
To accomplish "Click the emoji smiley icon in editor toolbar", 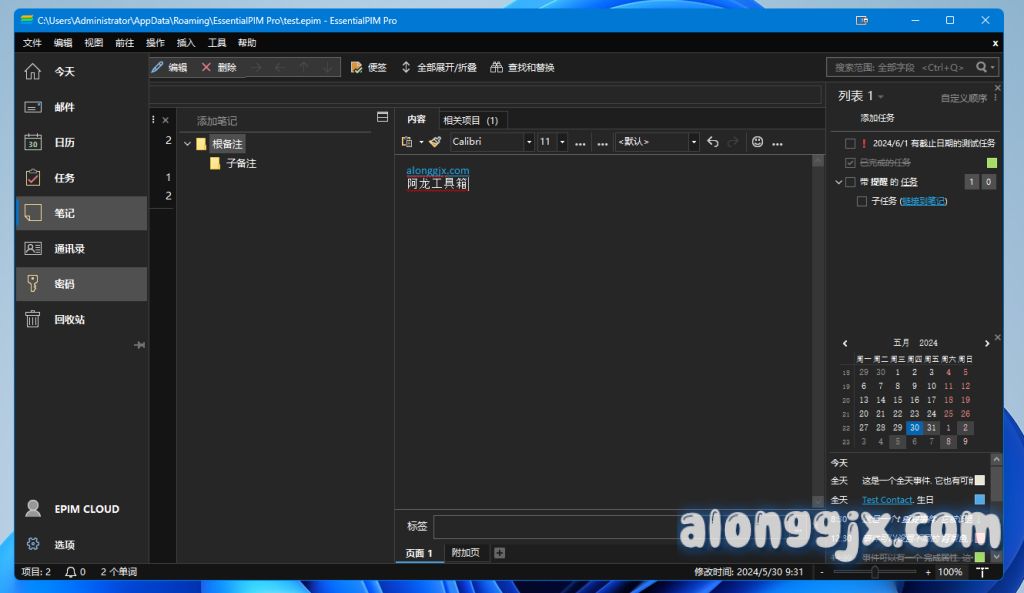I will [757, 142].
